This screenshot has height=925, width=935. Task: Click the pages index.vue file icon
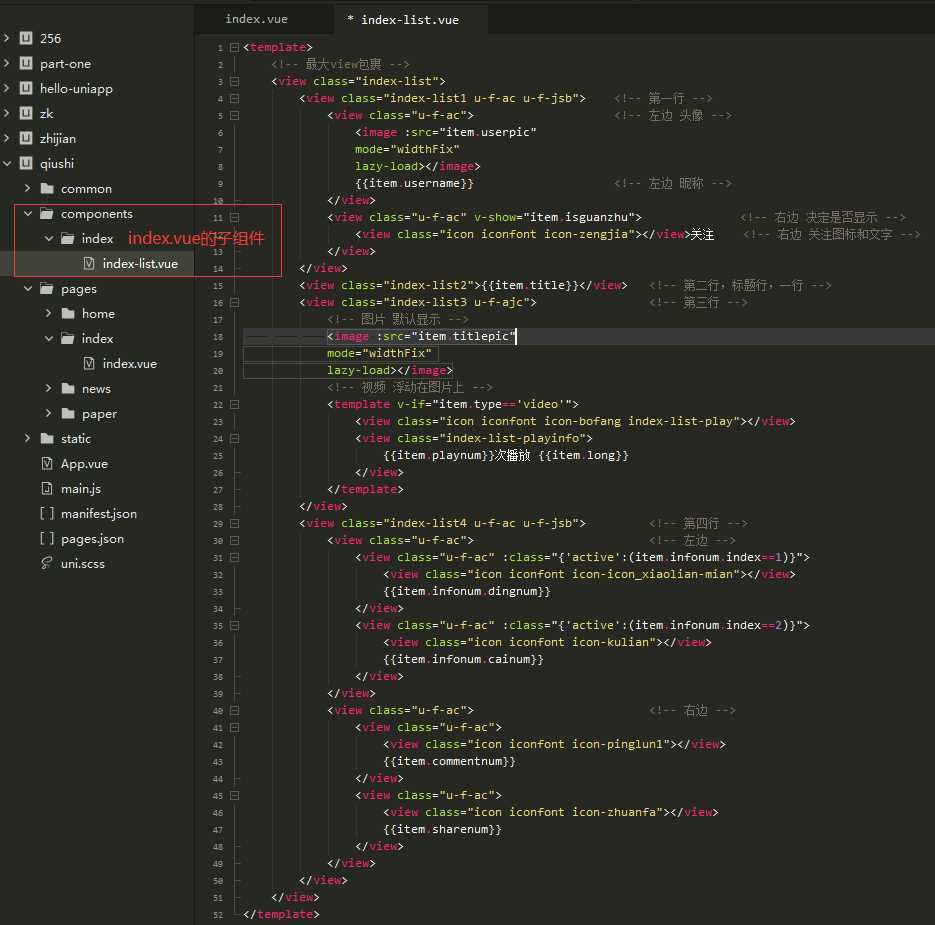(x=89, y=363)
